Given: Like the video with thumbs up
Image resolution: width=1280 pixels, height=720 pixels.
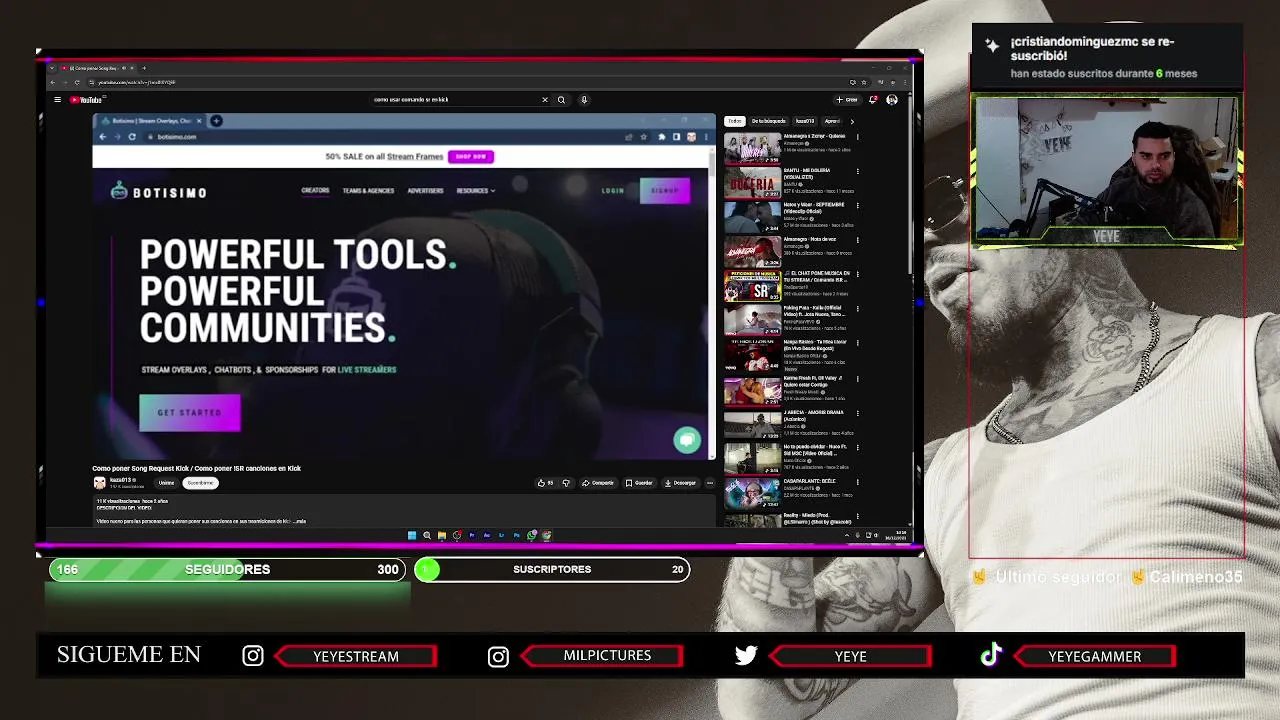Looking at the screenshot, I should (x=545, y=483).
